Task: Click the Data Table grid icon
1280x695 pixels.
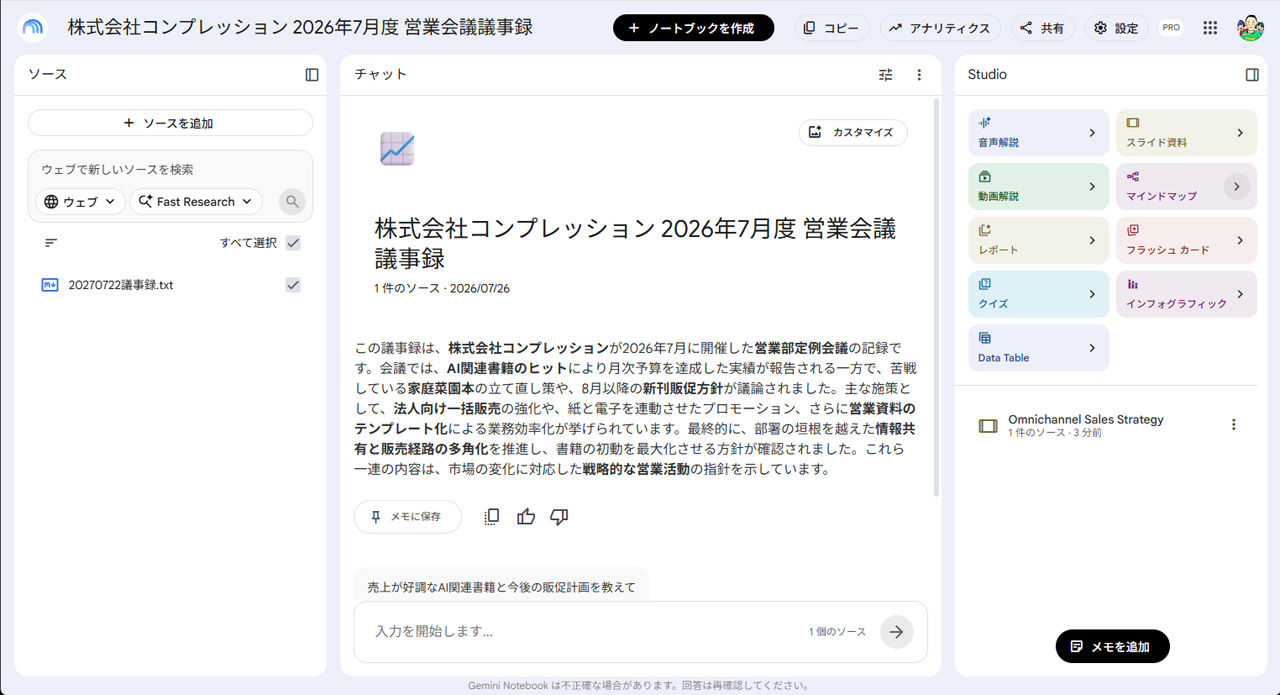Action: click(985, 338)
